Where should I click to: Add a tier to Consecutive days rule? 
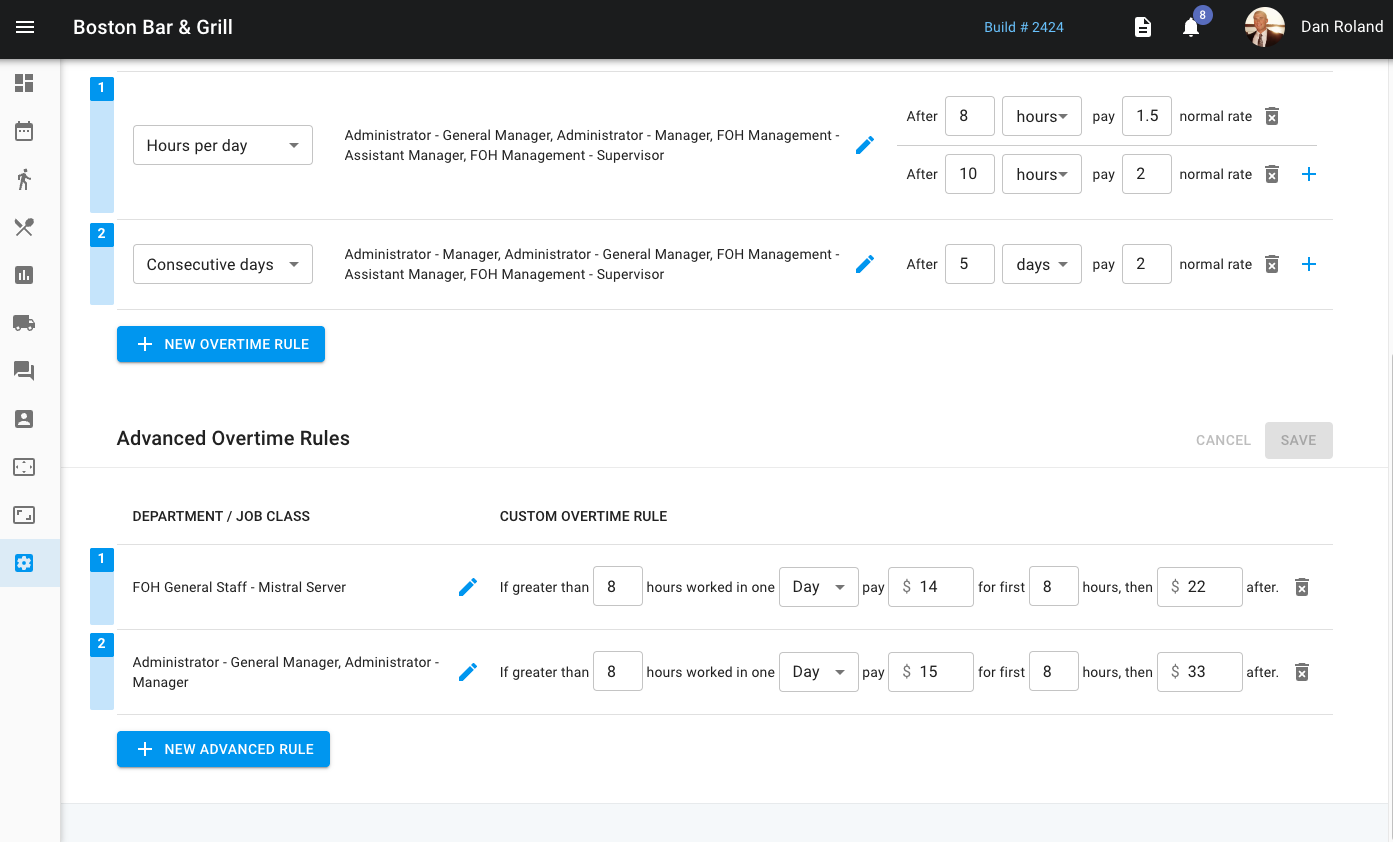(x=1309, y=264)
